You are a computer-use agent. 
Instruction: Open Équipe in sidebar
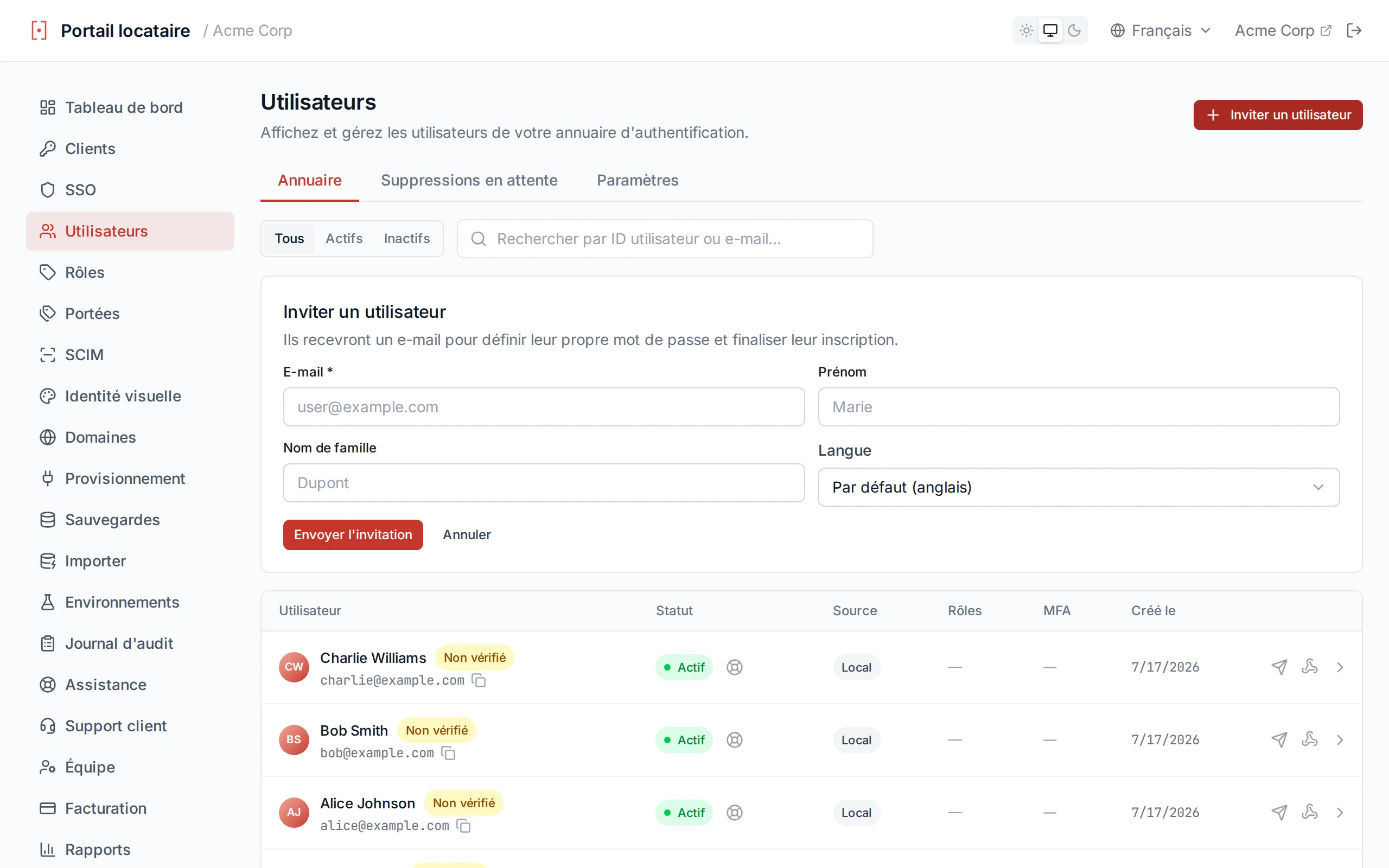(130, 767)
